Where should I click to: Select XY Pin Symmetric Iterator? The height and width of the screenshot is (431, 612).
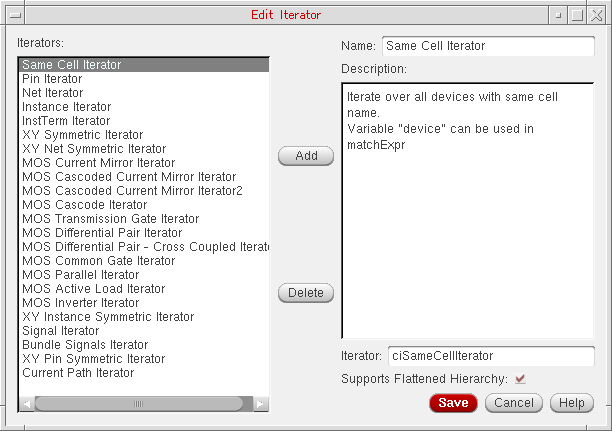144,359
